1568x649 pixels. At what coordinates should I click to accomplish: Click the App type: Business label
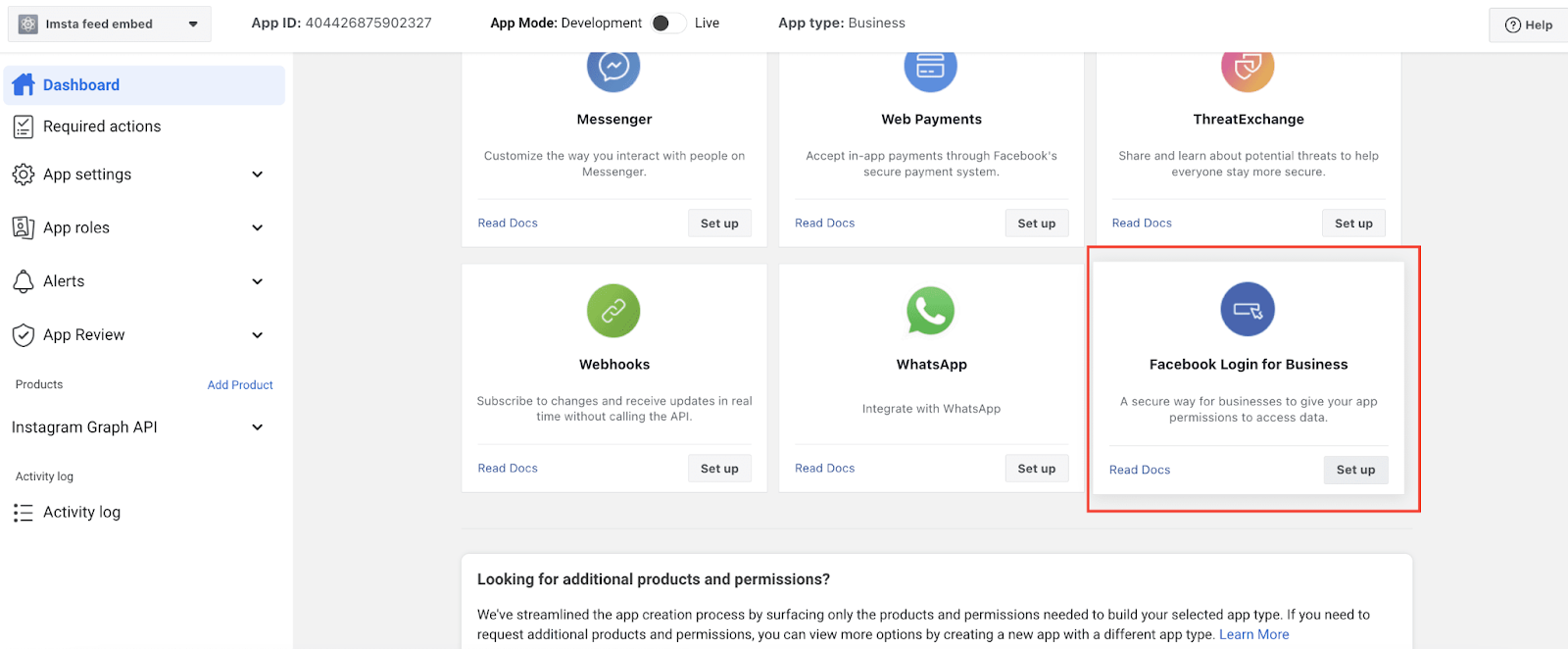(x=842, y=23)
